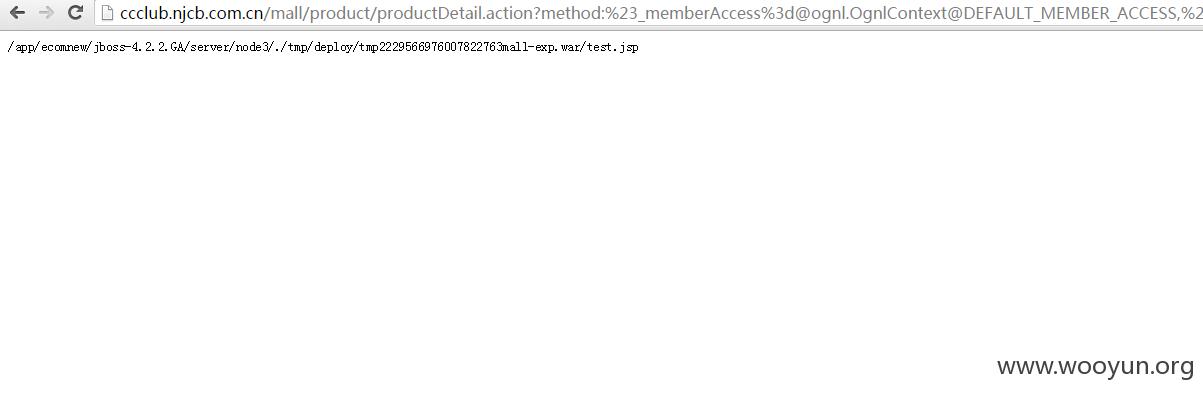Screen dimensions: 1203x395
Task: Reload the page with the refresh icon
Action: (75, 13)
